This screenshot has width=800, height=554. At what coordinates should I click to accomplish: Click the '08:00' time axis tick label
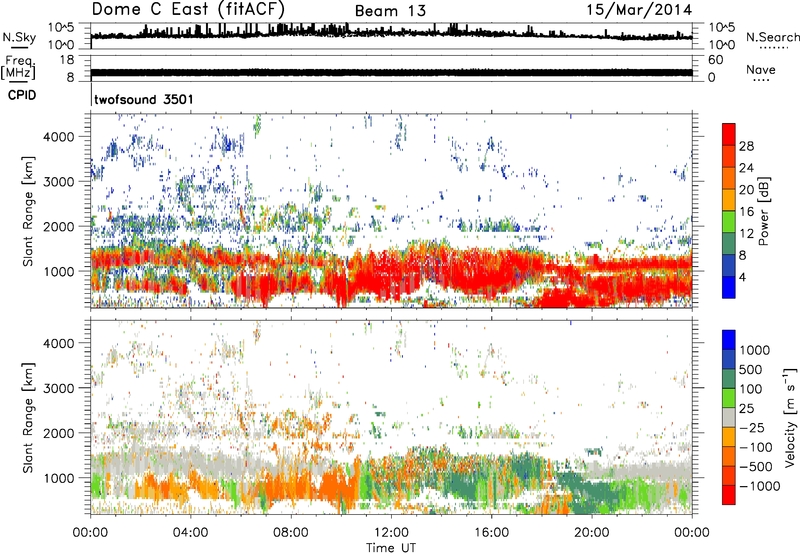[x=291, y=533]
